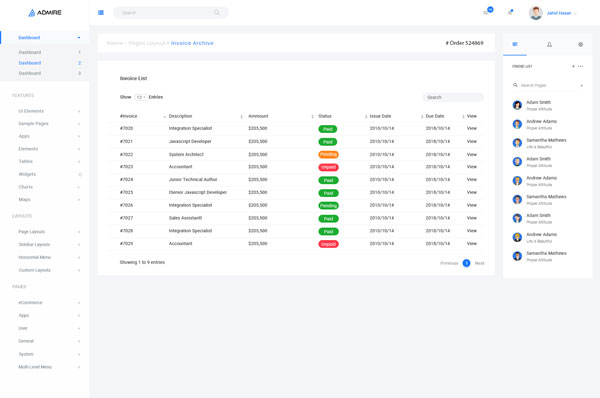Click the Admire logo

click(45, 13)
